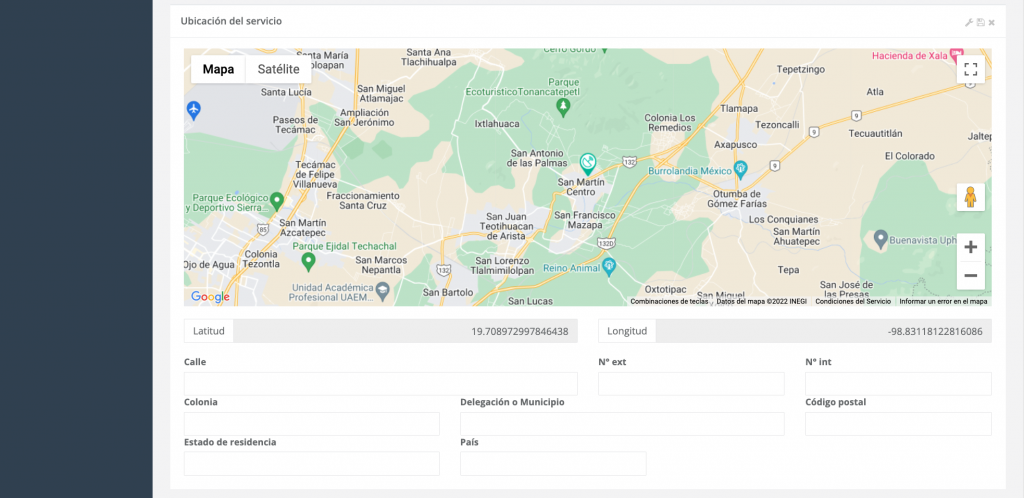1024x498 pixels.
Task: Click the Tecámac de Felipe Villanueva label
Action: point(315,175)
